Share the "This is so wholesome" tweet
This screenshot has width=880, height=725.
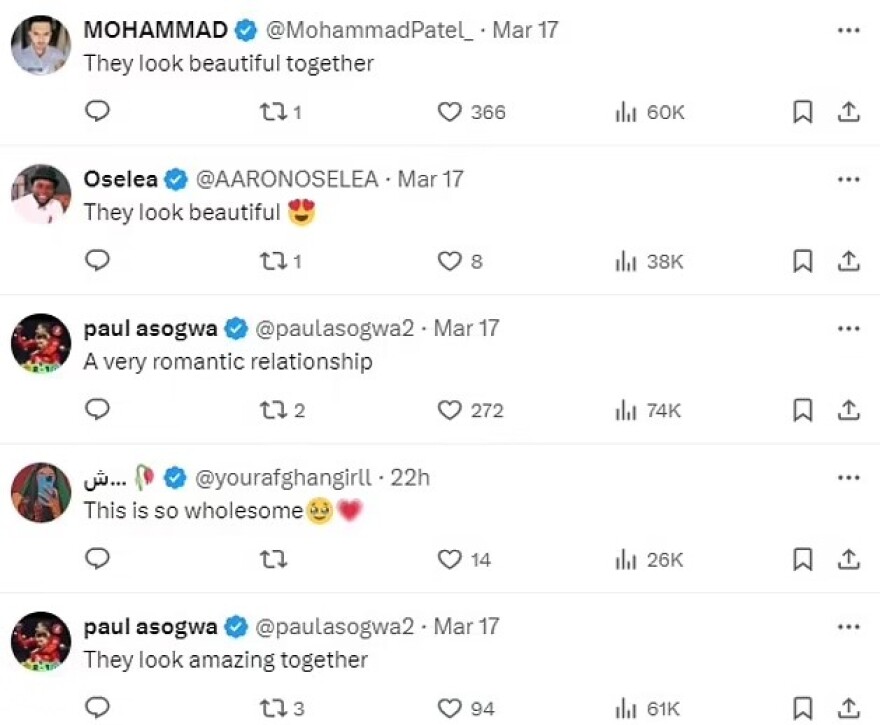[848, 559]
